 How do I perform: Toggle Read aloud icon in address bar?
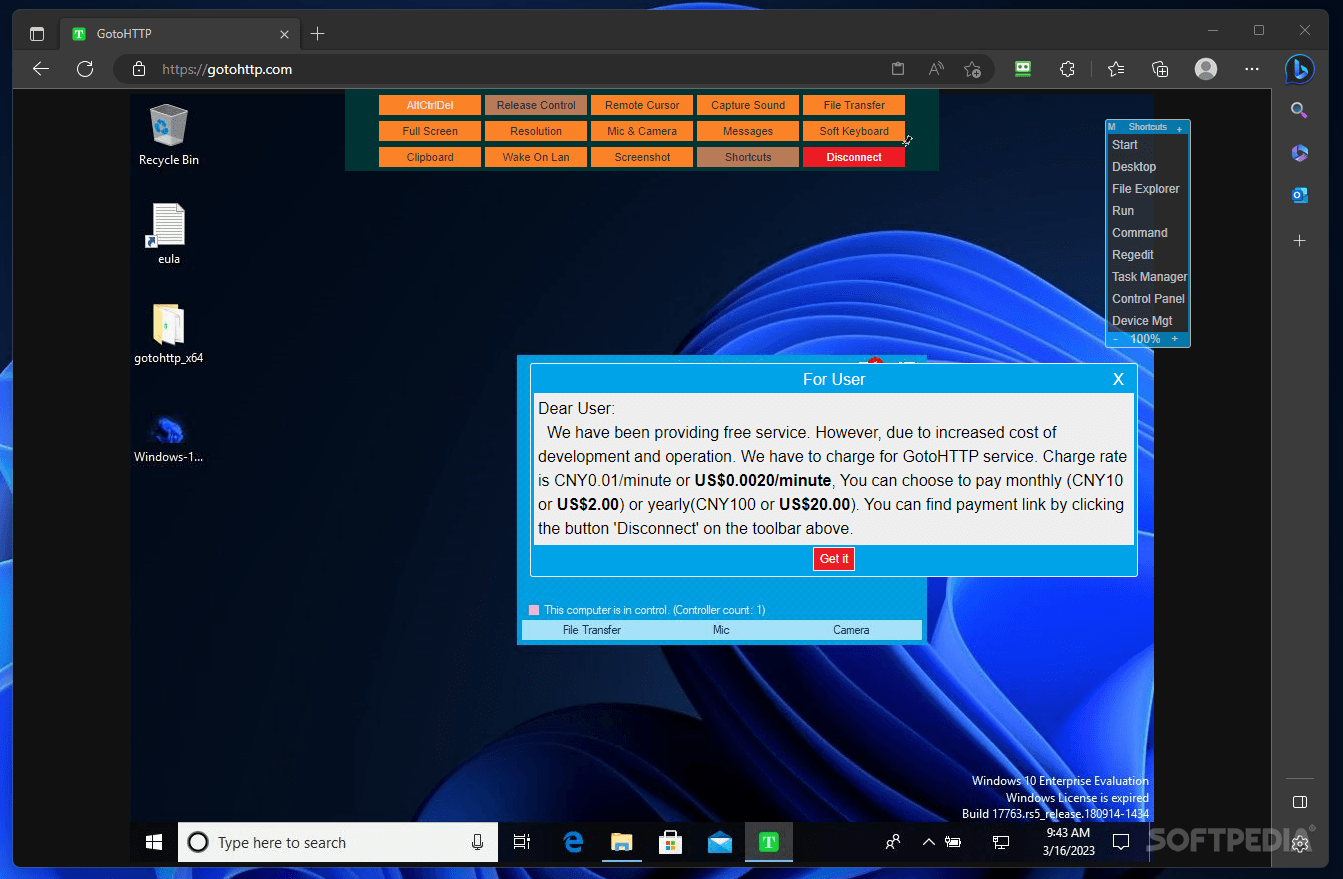pyautogui.click(x=936, y=69)
